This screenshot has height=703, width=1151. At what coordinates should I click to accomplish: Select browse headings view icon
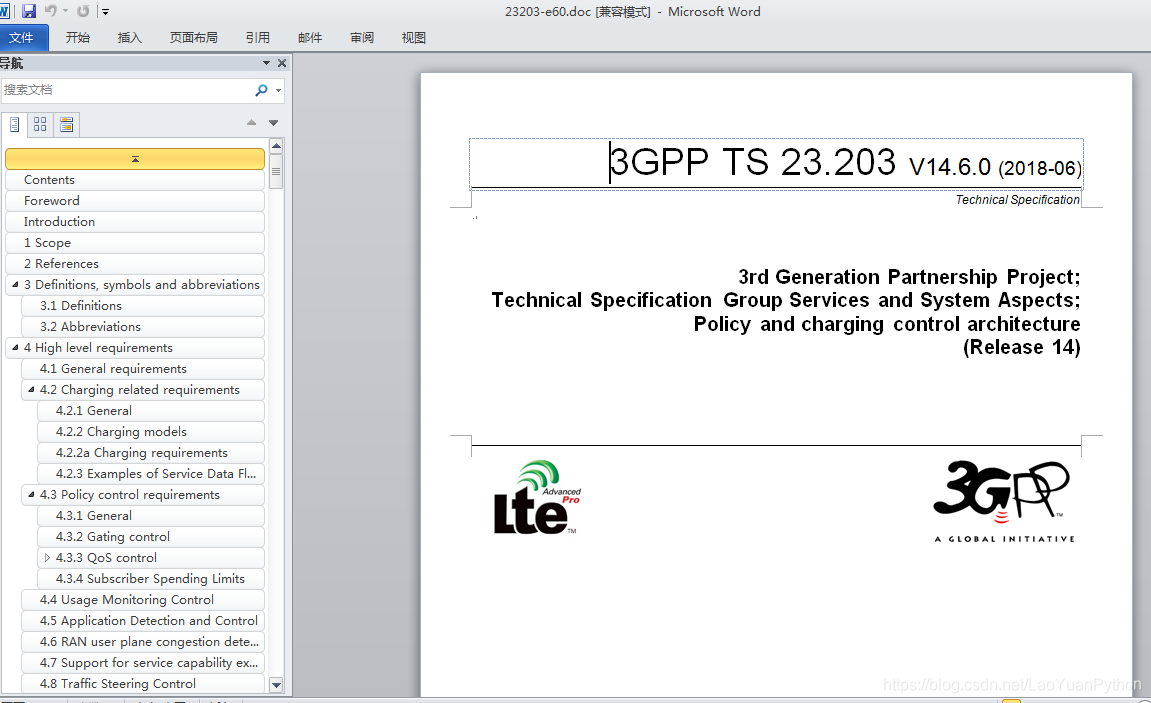(x=15, y=124)
